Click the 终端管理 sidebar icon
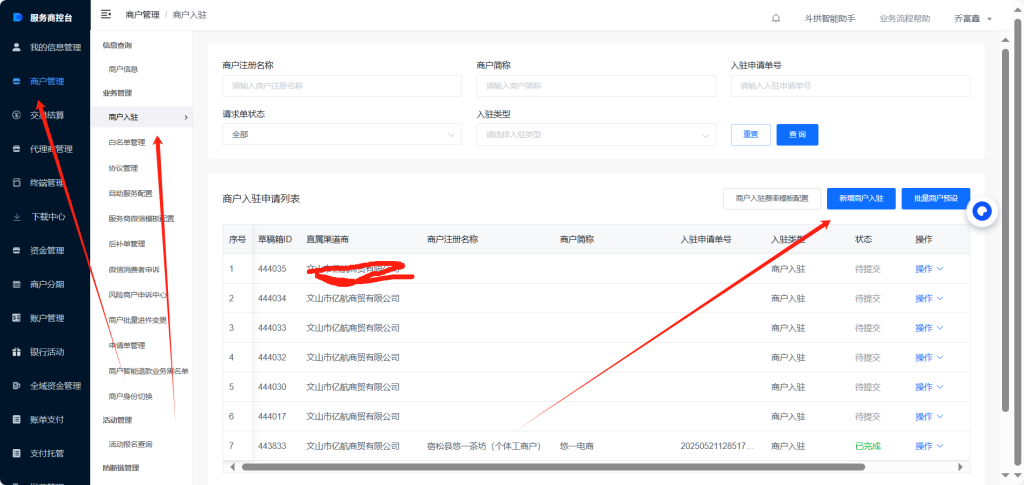 (x=17, y=183)
